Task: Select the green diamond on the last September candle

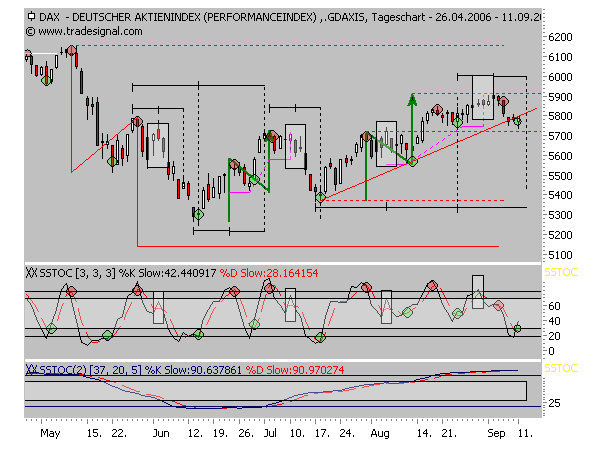Action: point(517,122)
